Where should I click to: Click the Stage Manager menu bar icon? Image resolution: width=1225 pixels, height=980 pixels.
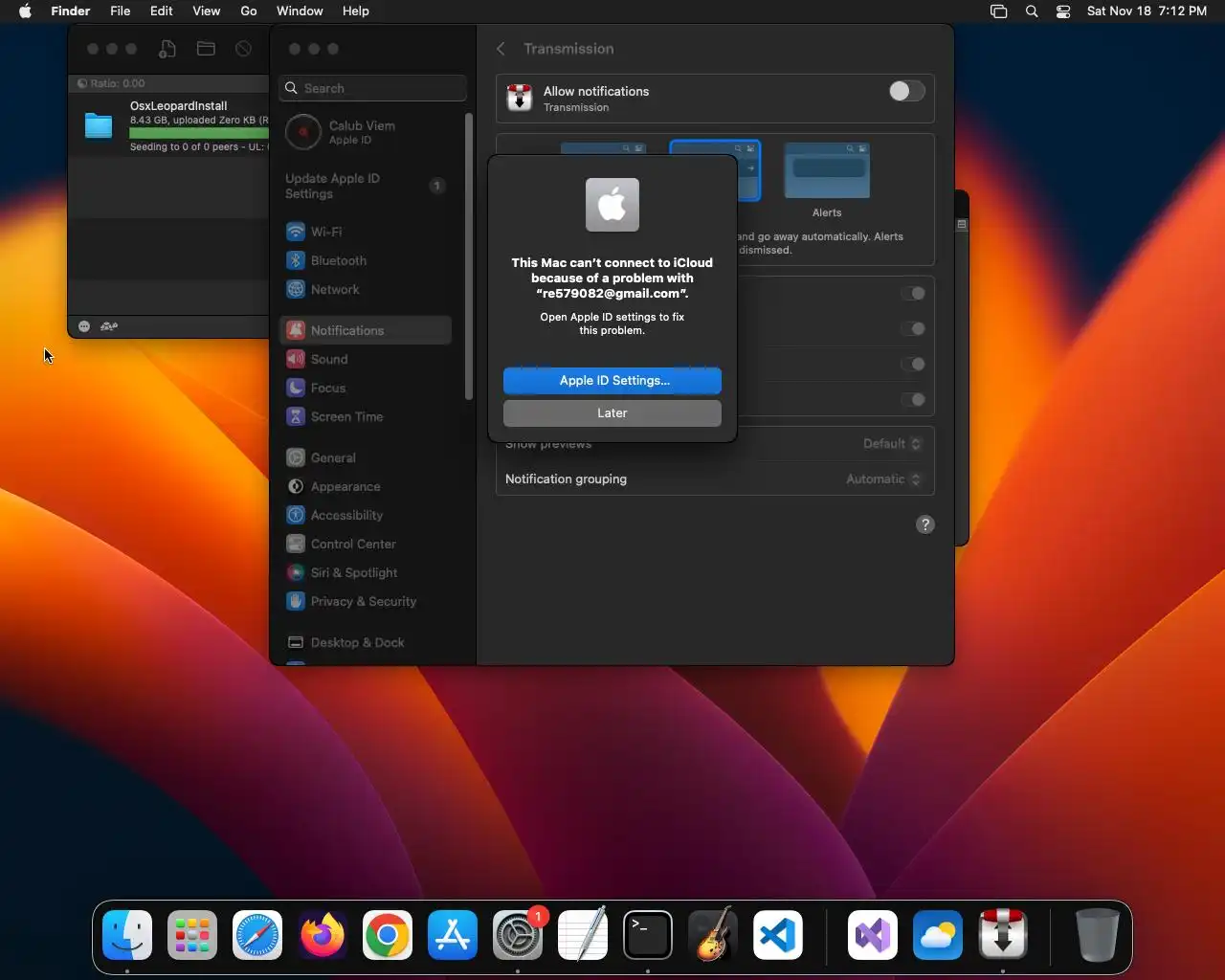coord(999,11)
